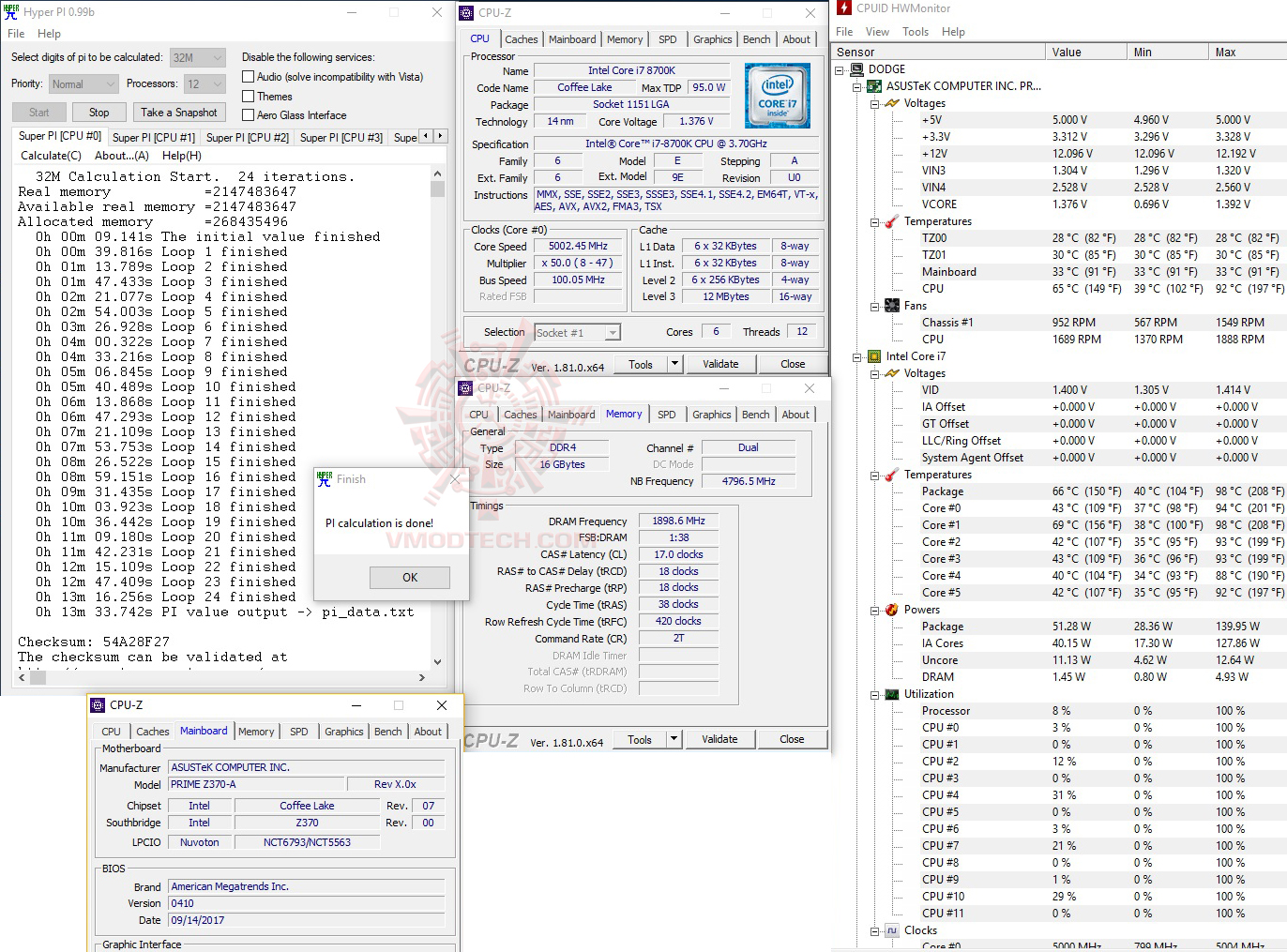The height and width of the screenshot is (952, 1287).
Task: Click OK on the PI calculation dialog
Action: click(x=409, y=577)
